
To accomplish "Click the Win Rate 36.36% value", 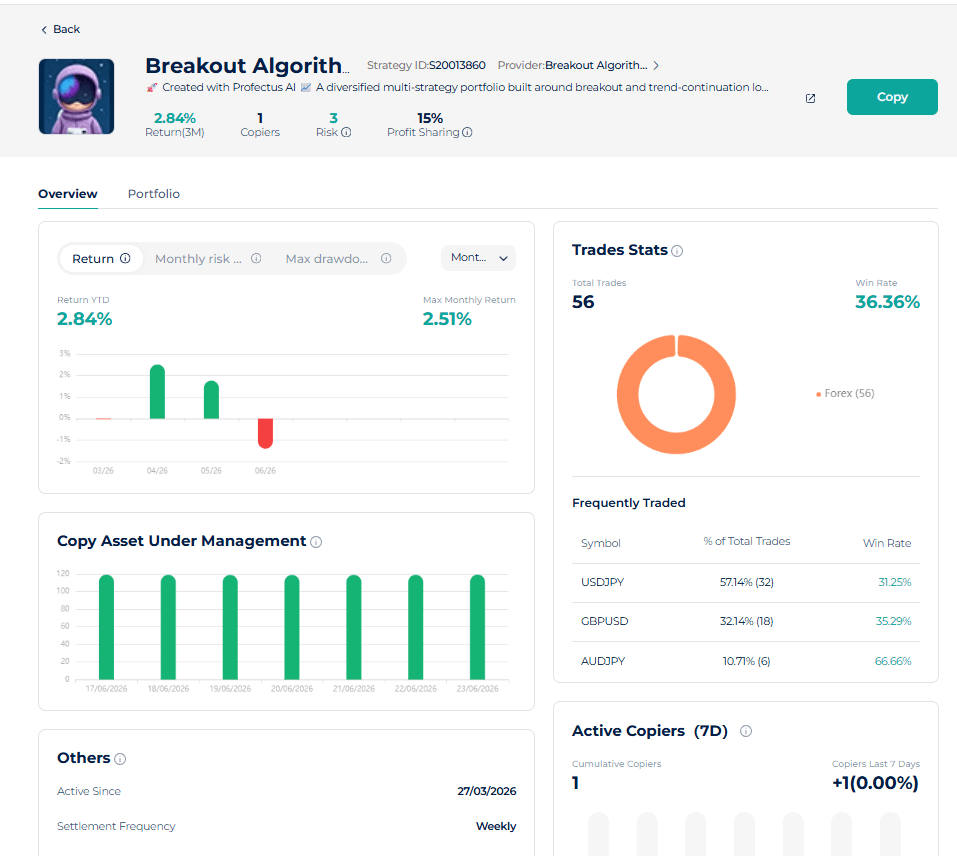I will [x=887, y=302].
